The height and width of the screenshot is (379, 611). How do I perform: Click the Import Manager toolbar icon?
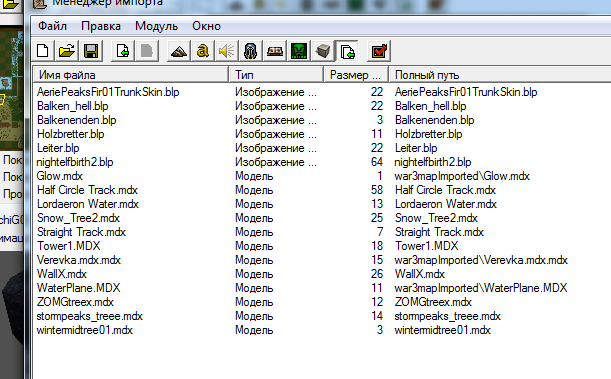(347, 51)
